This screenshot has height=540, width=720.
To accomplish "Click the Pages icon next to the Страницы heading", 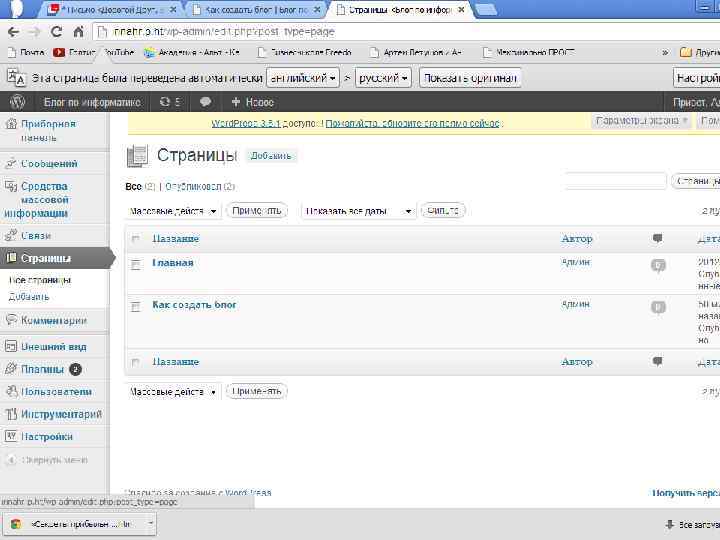I will pyautogui.click(x=137, y=156).
